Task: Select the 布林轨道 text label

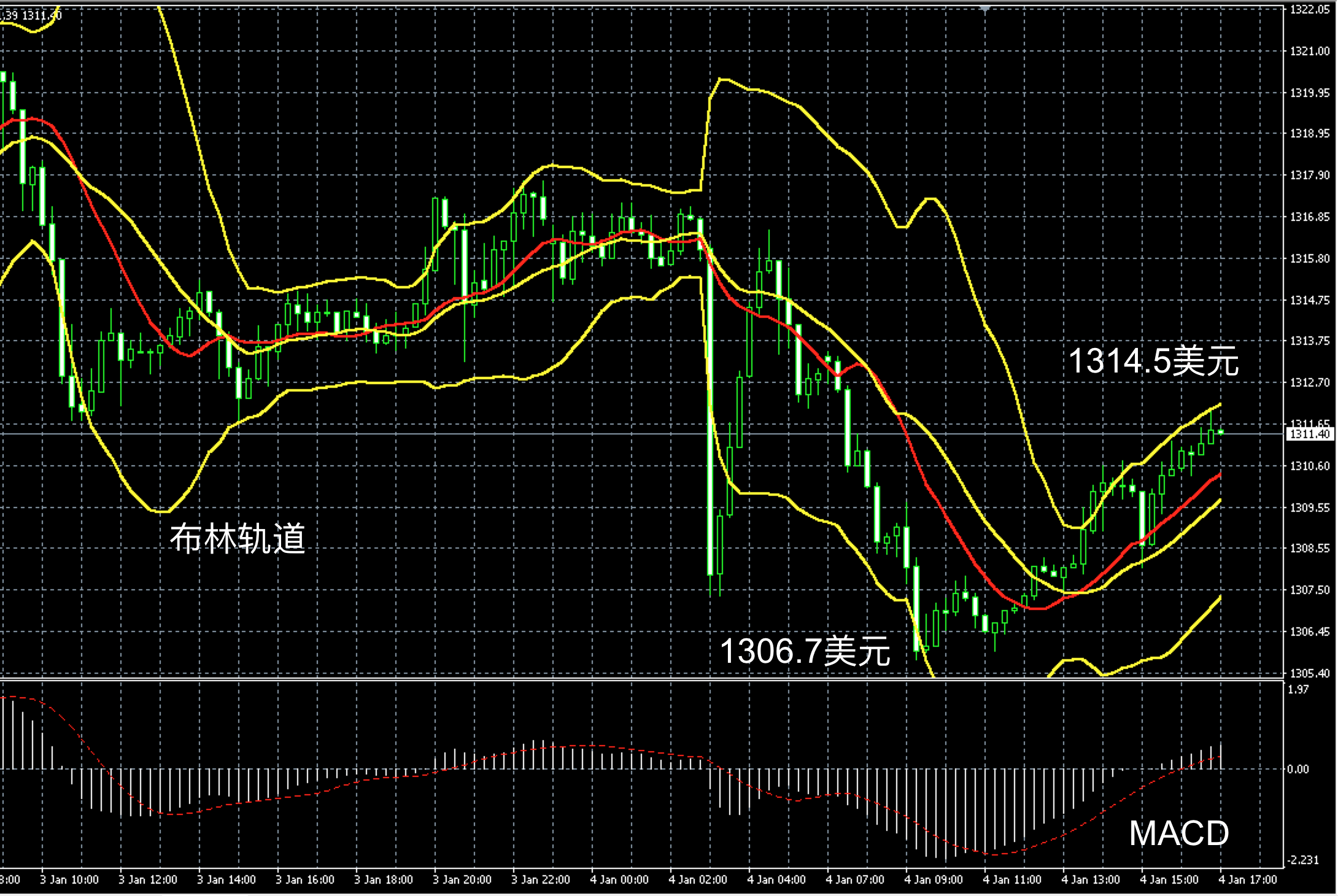Action: point(237,539)
